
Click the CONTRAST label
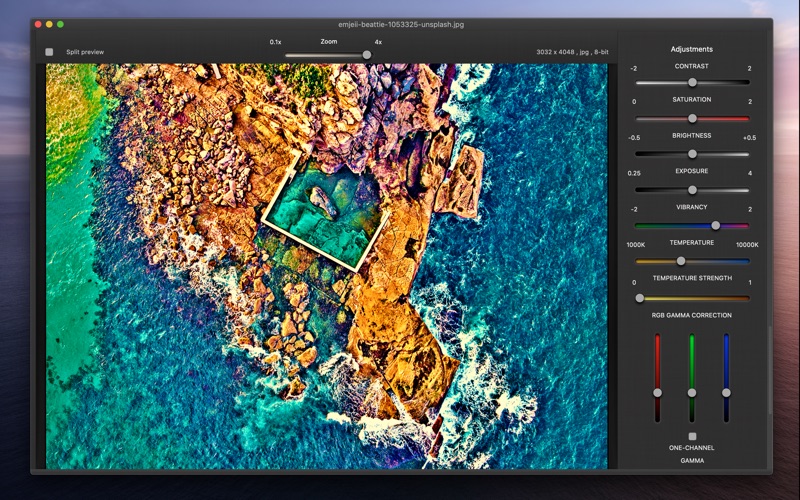pyautogui.click(x=692, y=66)
